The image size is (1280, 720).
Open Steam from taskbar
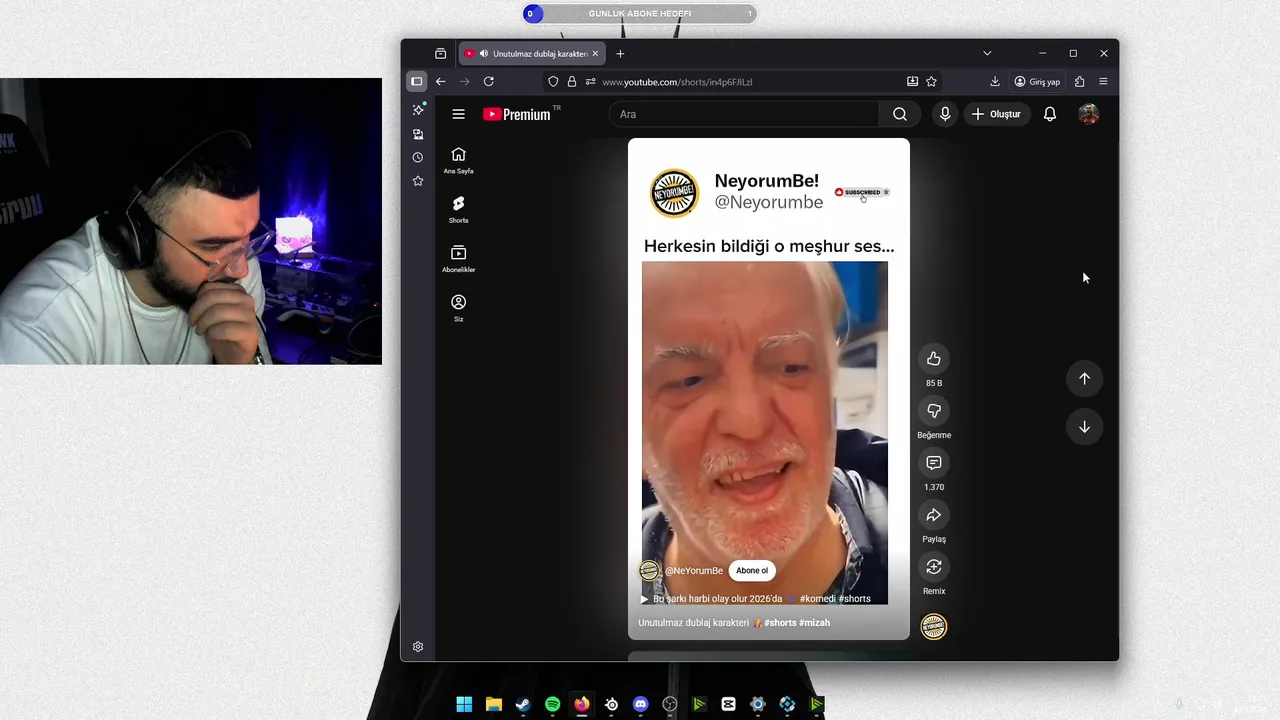(523, 704)
